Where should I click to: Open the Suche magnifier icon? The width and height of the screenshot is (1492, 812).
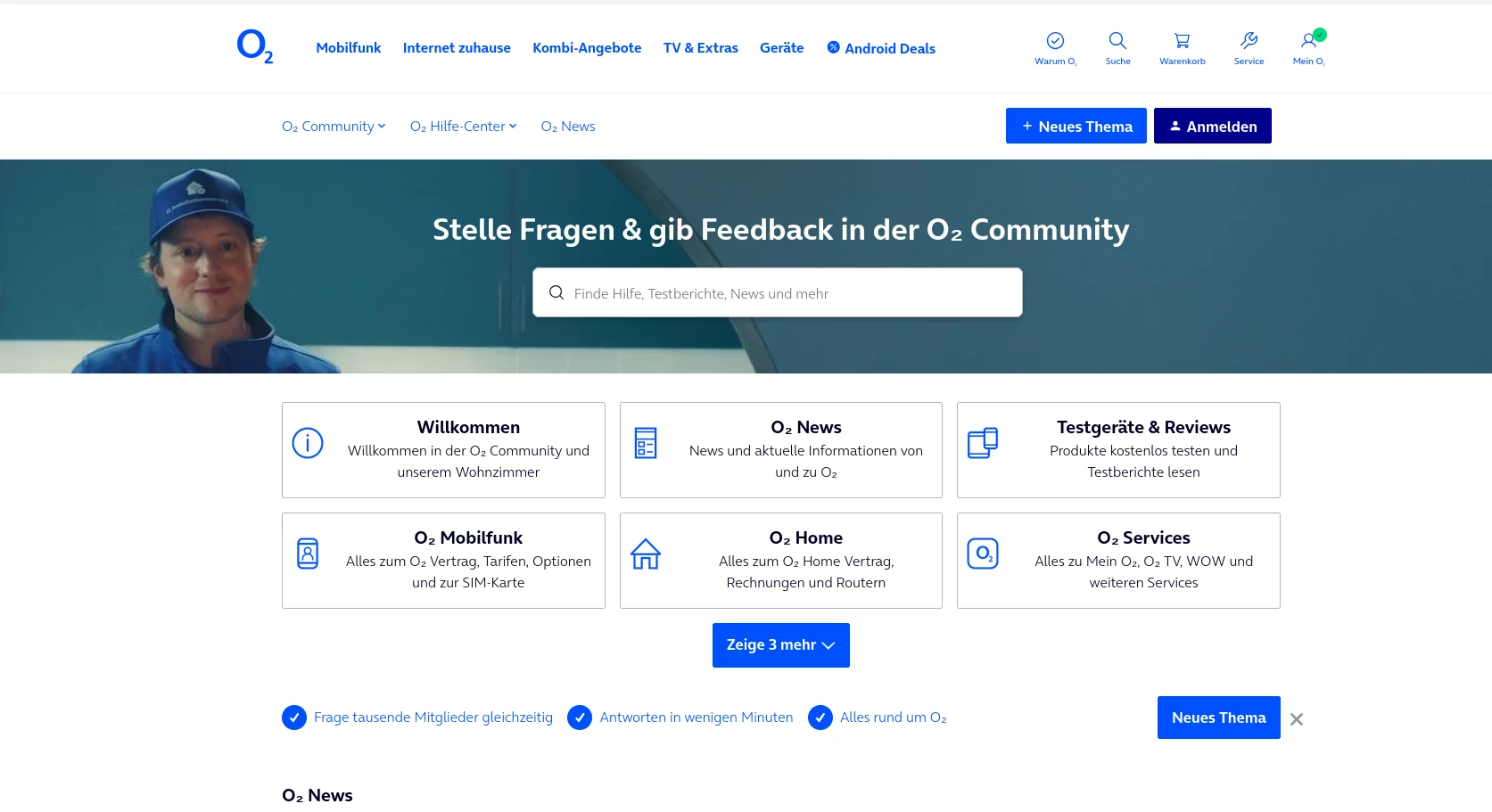[1117, 40]
